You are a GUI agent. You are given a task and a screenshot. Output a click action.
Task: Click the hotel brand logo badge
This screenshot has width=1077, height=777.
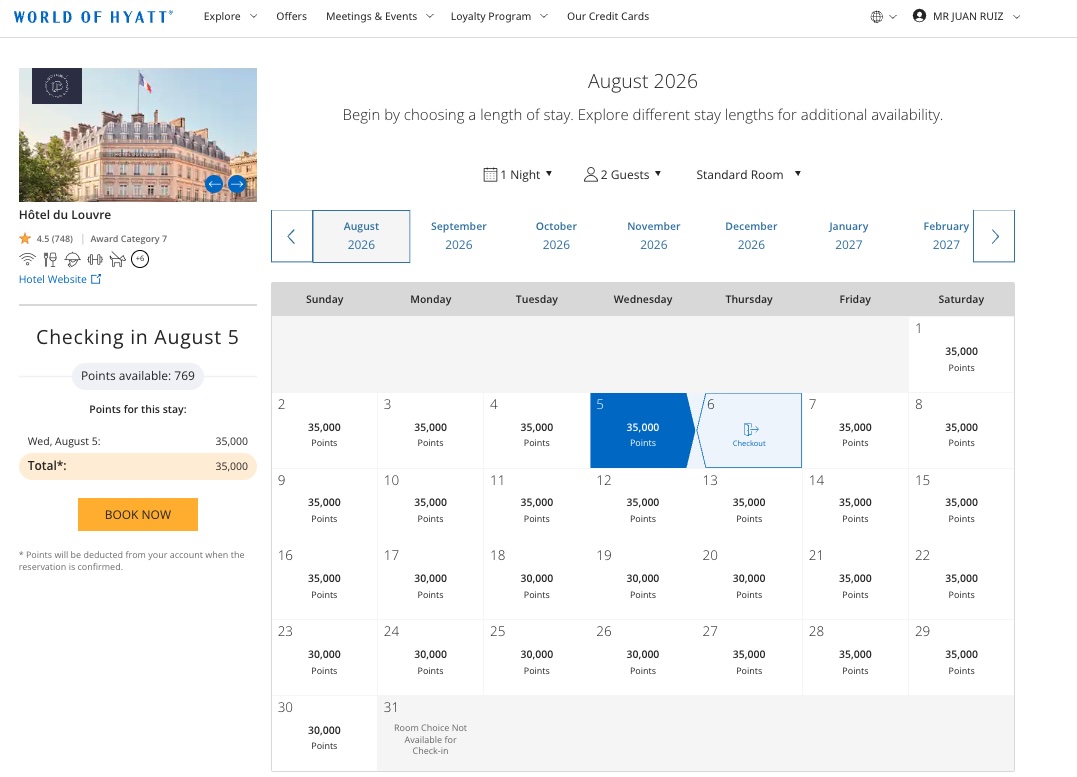(57, 86)
